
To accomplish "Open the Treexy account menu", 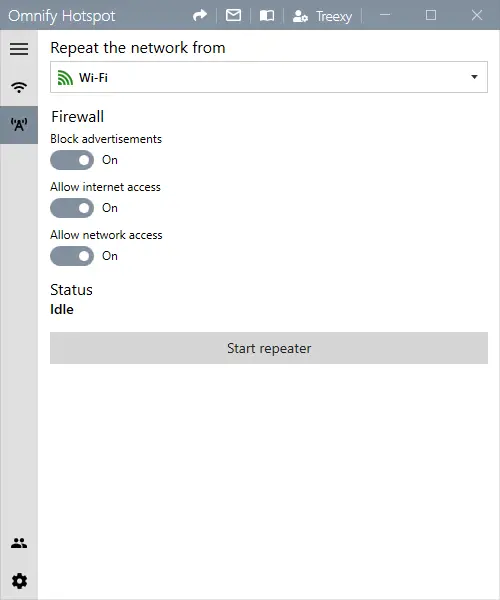I will point(322,16).
